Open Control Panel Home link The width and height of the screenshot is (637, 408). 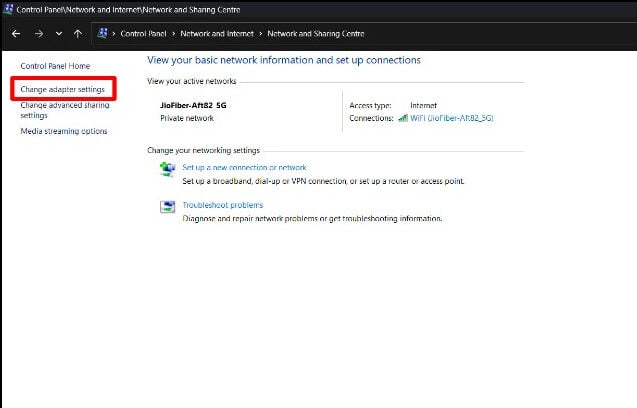tap(55, 66)
